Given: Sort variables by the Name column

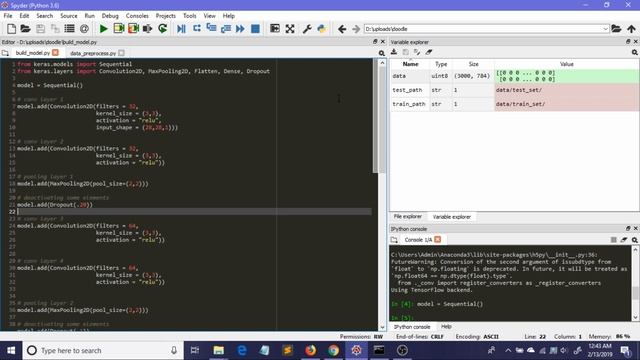Looking at the screenshot, I should [410, 64].
